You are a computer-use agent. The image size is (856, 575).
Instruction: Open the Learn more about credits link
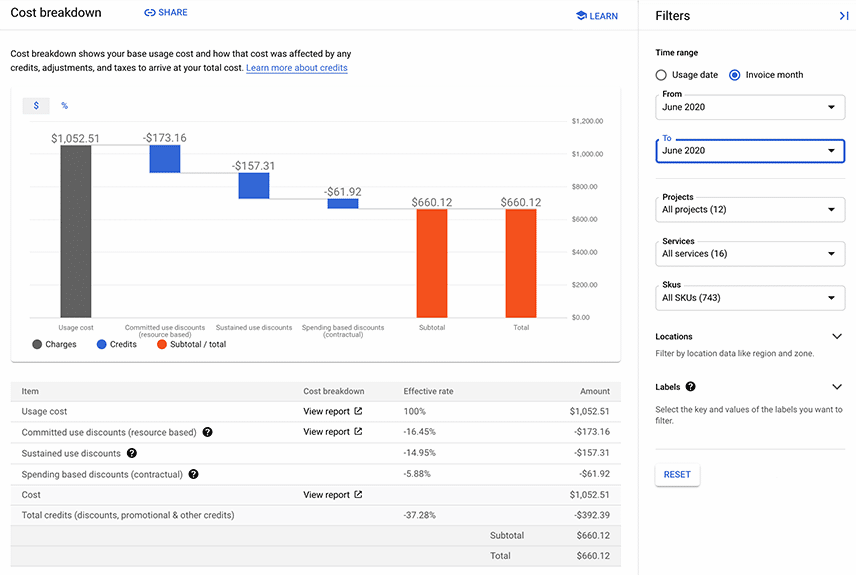pyautogui.click(x=296, y=68)
